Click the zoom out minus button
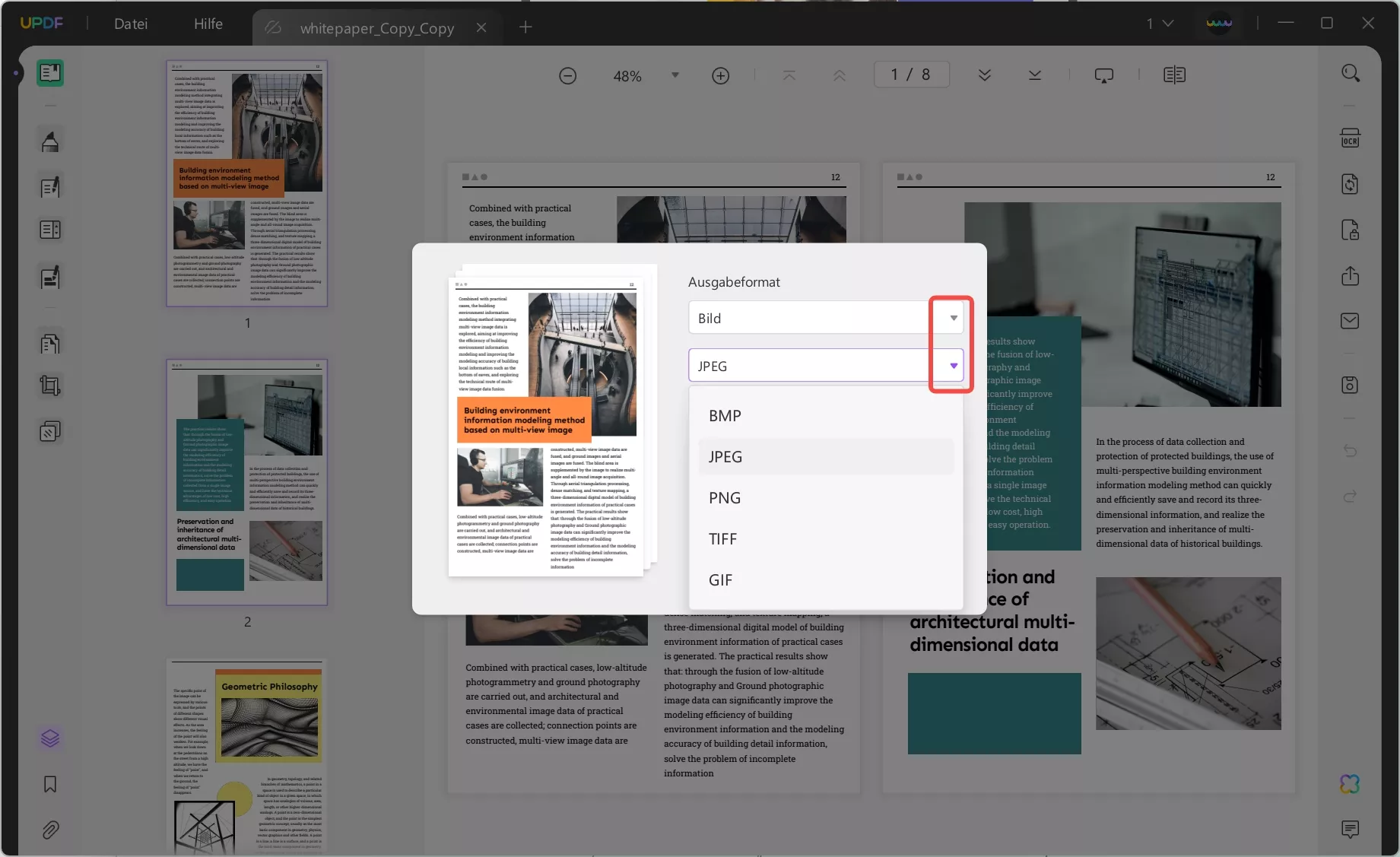The image size is (1400, 857). 567,76
